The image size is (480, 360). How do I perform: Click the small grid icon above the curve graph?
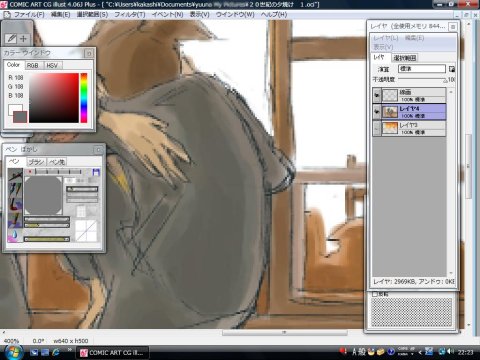[81, 211]
